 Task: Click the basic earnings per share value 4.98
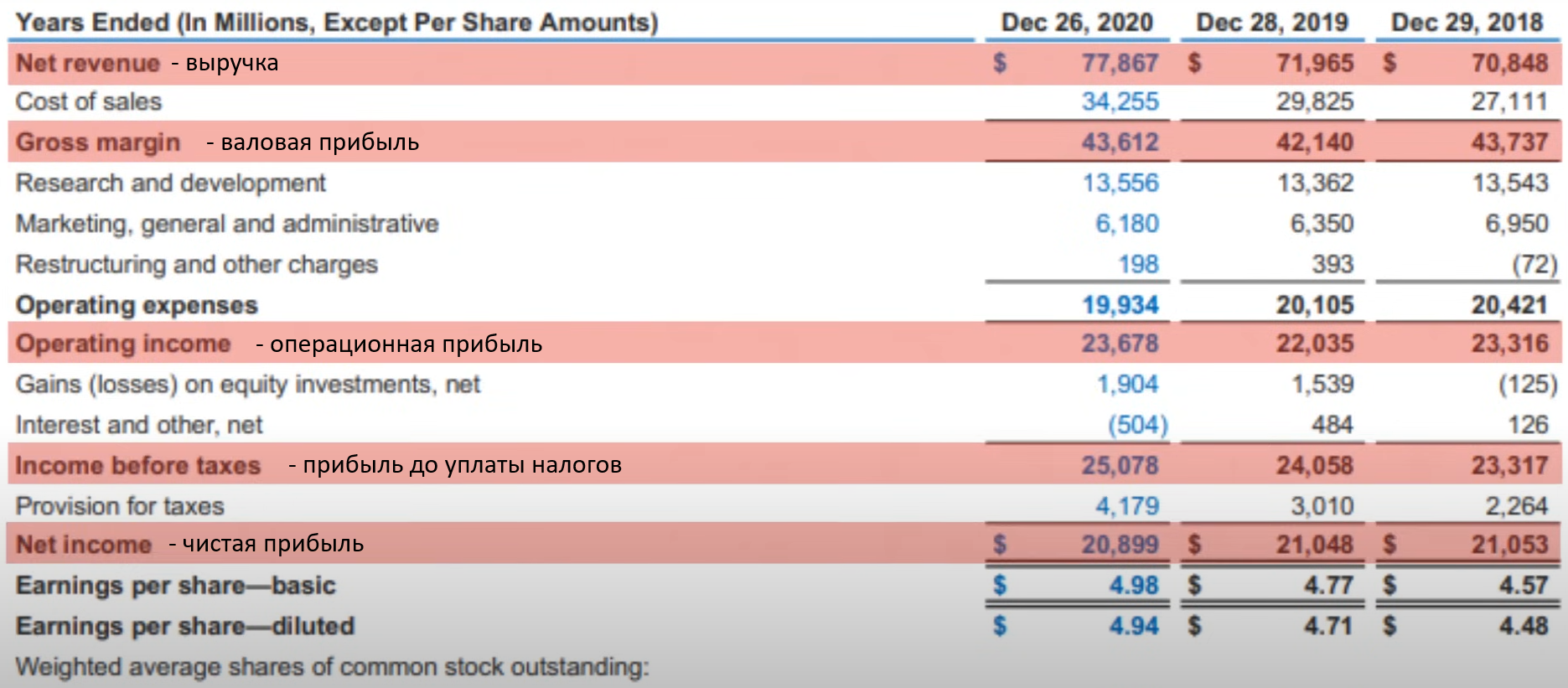click(1133, 585)
